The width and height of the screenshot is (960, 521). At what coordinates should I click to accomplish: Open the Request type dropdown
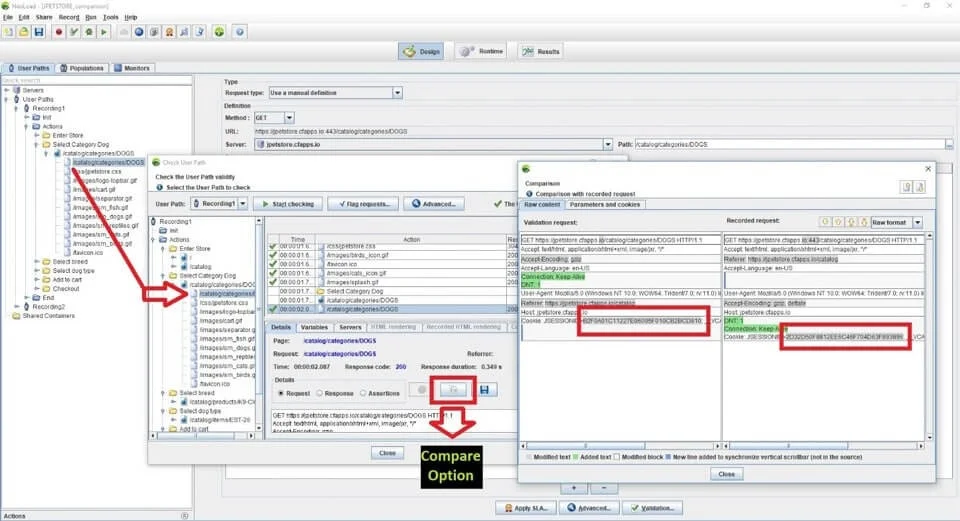tap(397, 92)
